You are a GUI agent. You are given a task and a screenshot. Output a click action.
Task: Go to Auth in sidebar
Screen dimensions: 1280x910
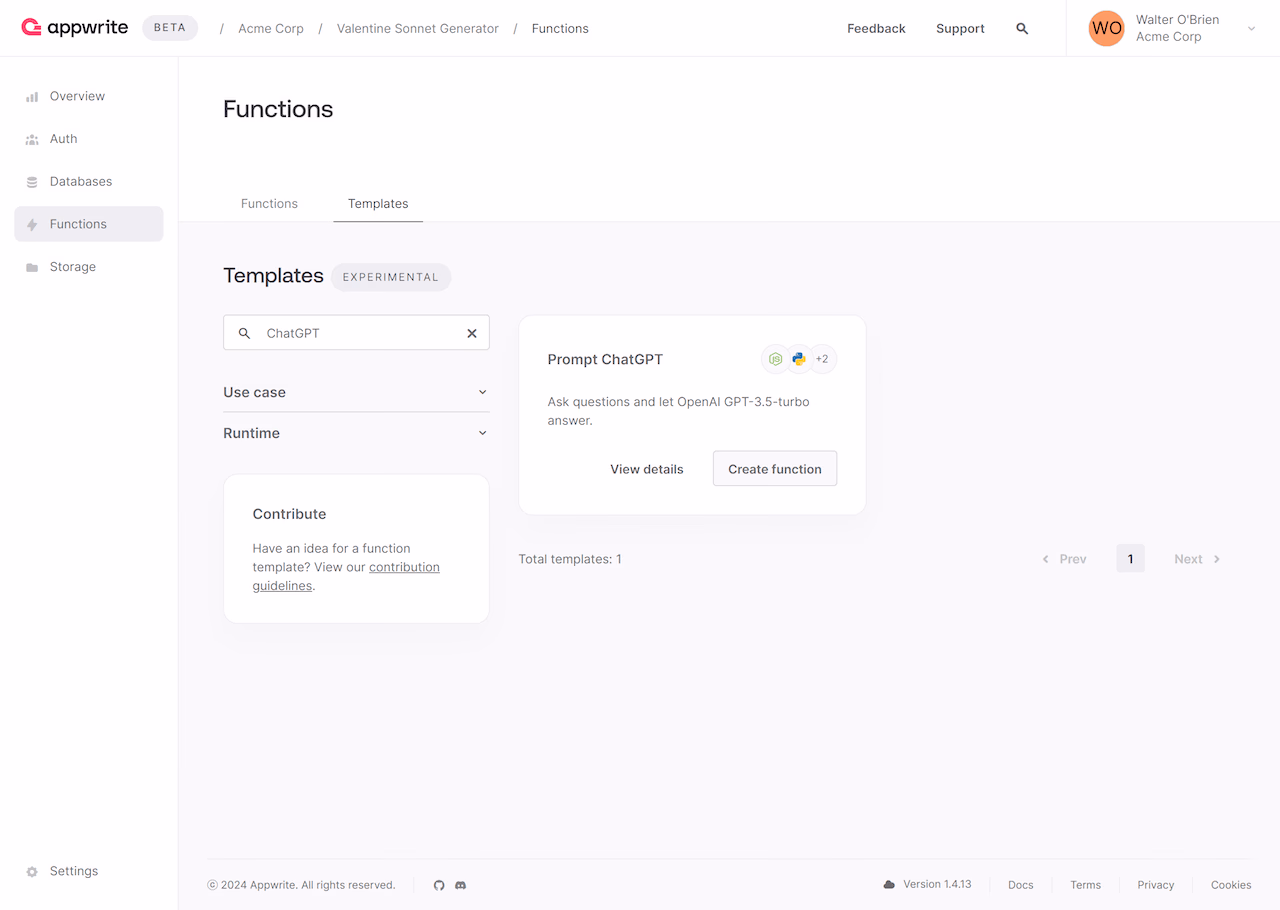pos(89,139)
